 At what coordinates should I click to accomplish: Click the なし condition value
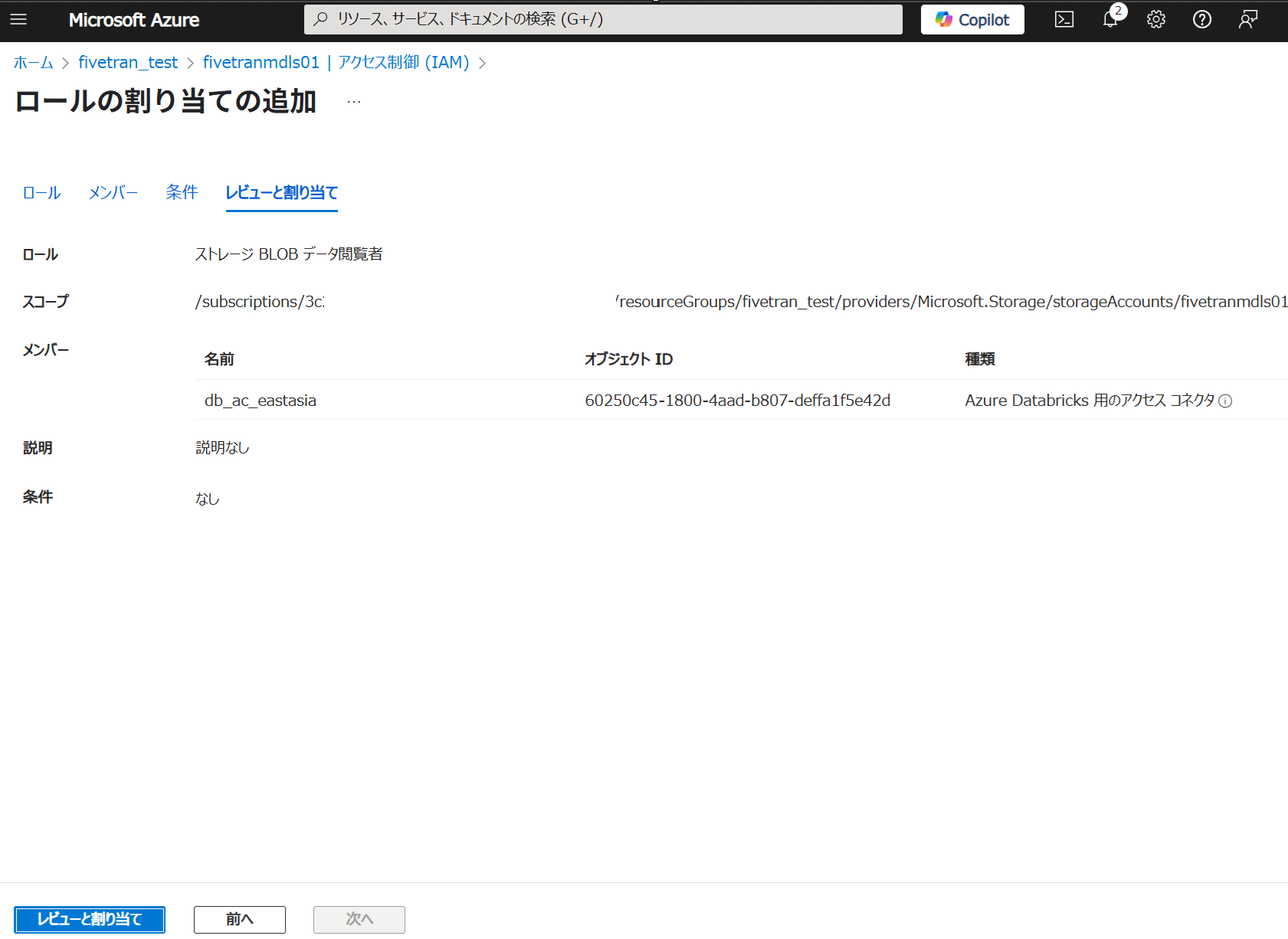(x=207, y=499)
